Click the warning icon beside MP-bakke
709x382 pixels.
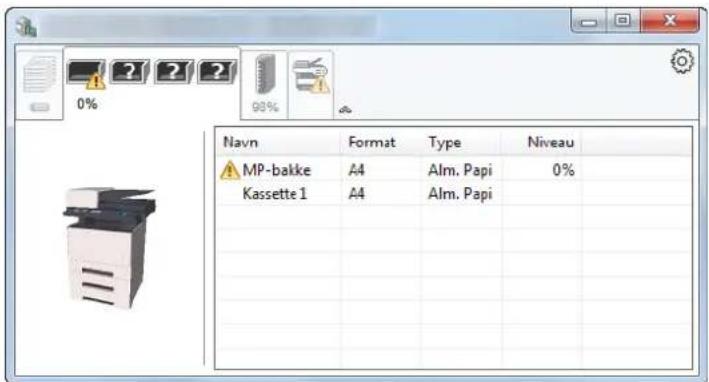click(230, 170)
